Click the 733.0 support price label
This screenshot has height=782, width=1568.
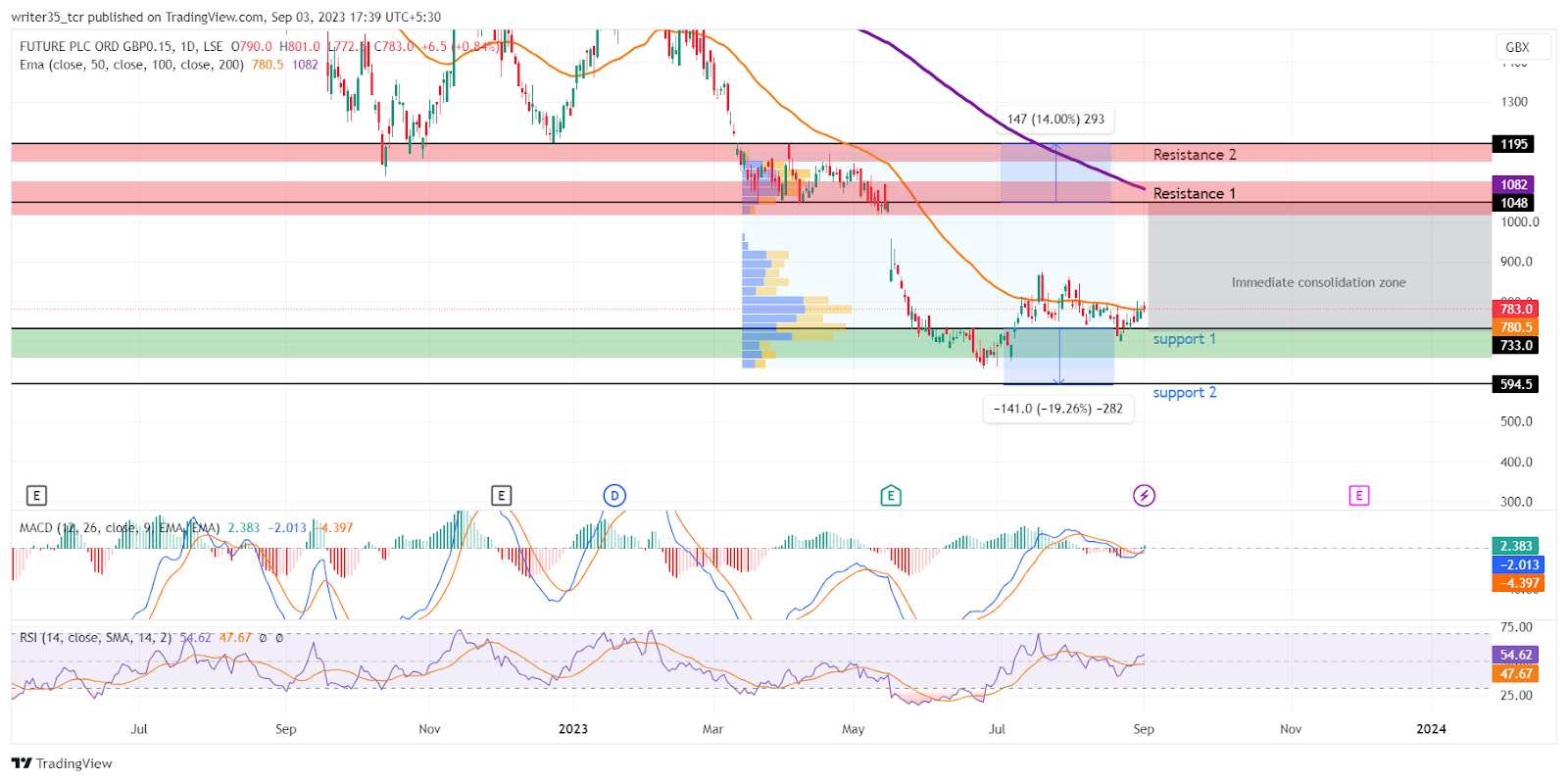click(1515, 345)
